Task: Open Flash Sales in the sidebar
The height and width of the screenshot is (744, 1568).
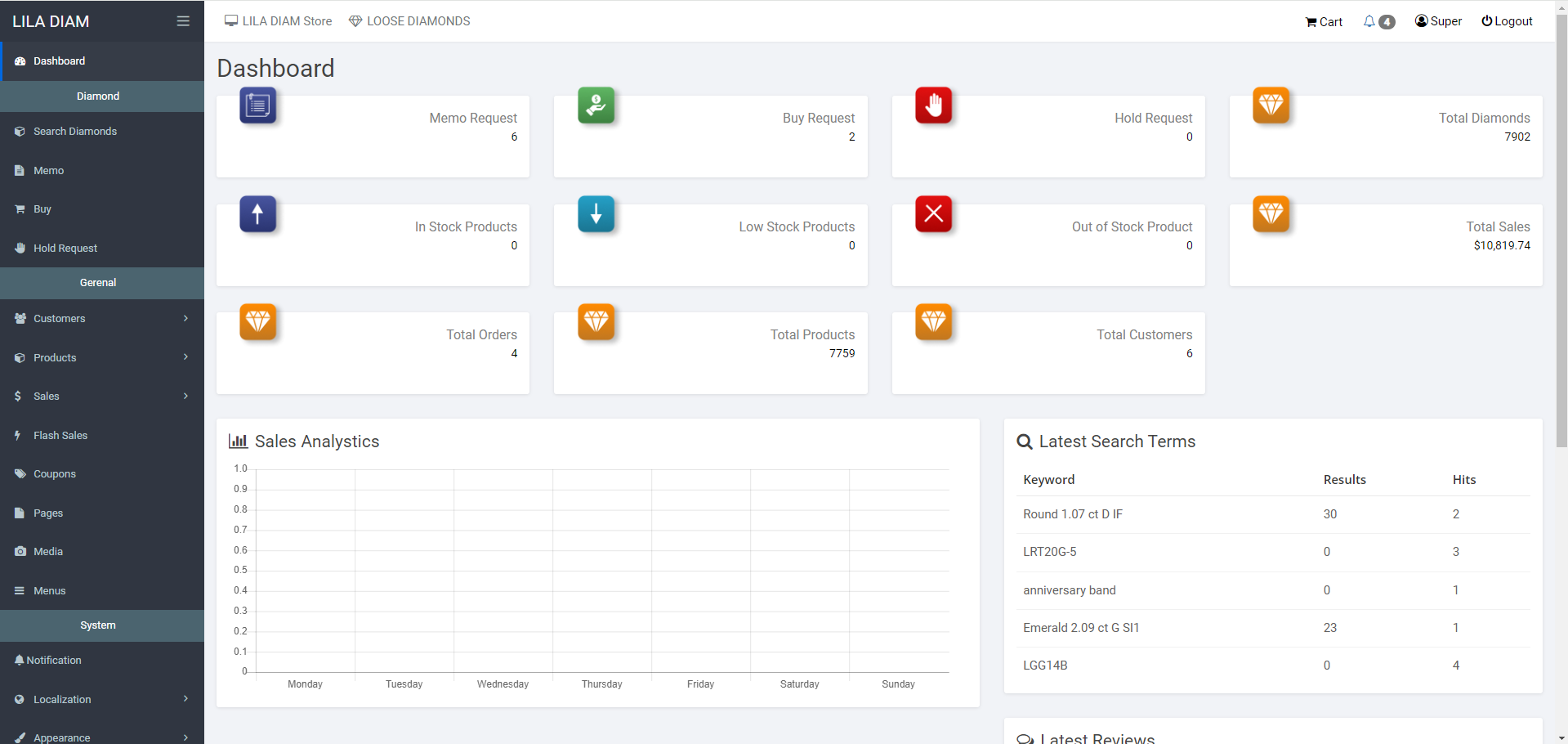Action: 102,436
